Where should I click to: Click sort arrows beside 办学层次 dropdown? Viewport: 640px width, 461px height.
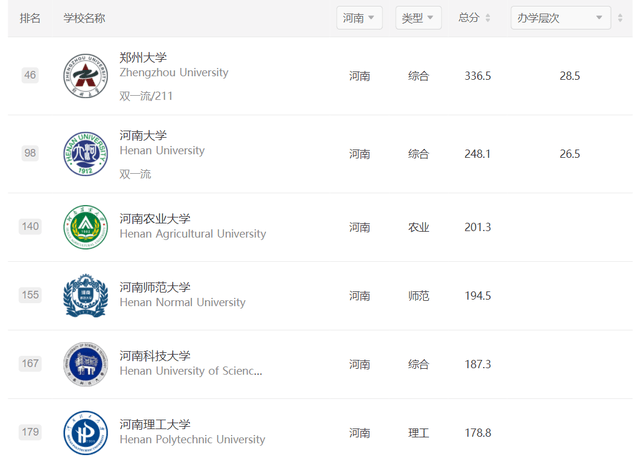[620, 18]
